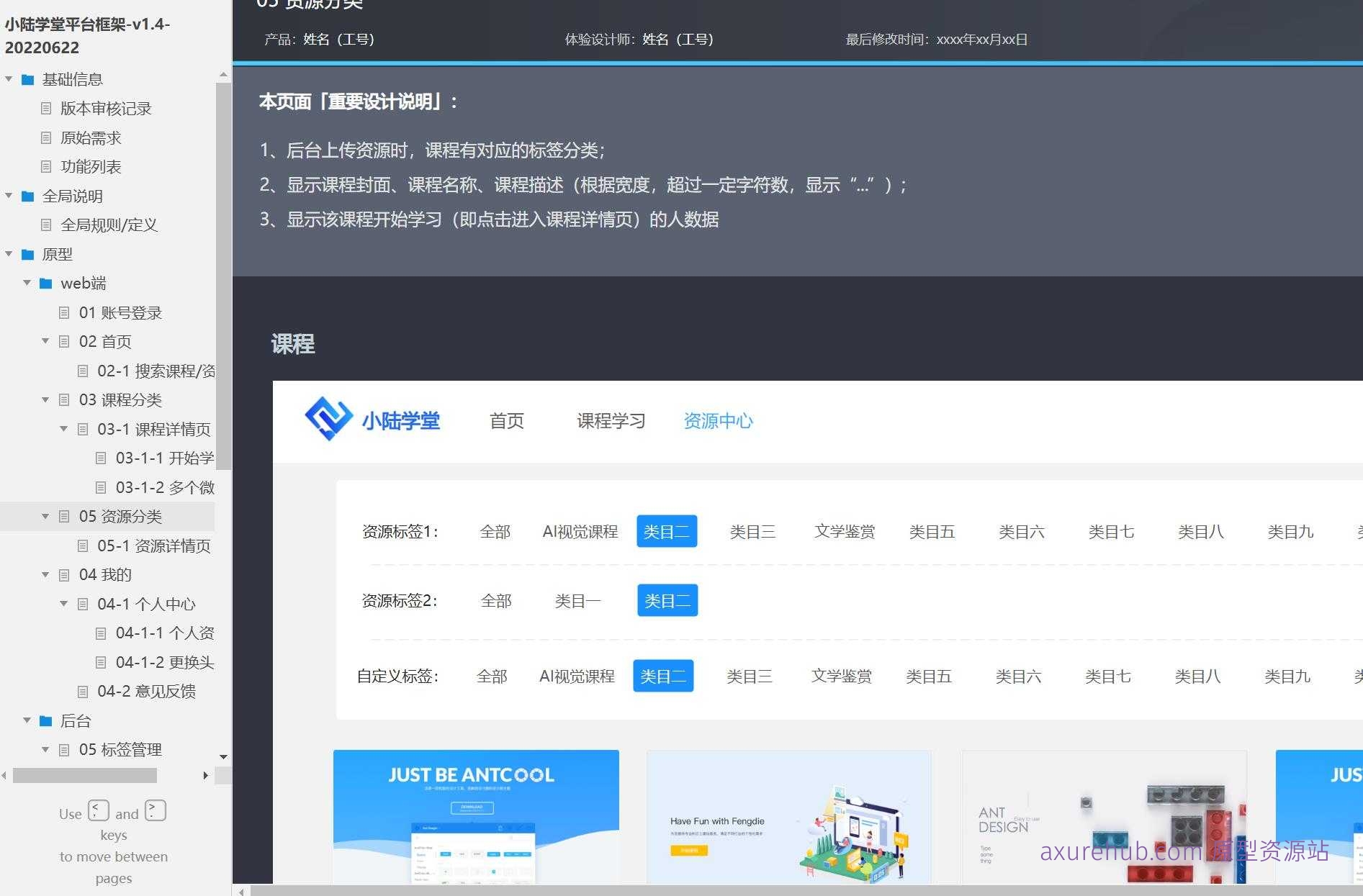The height and width of the screenshot is (896, 1363).
Task: Click the page icon next to 版本审核记录
Action: (46, 108)
